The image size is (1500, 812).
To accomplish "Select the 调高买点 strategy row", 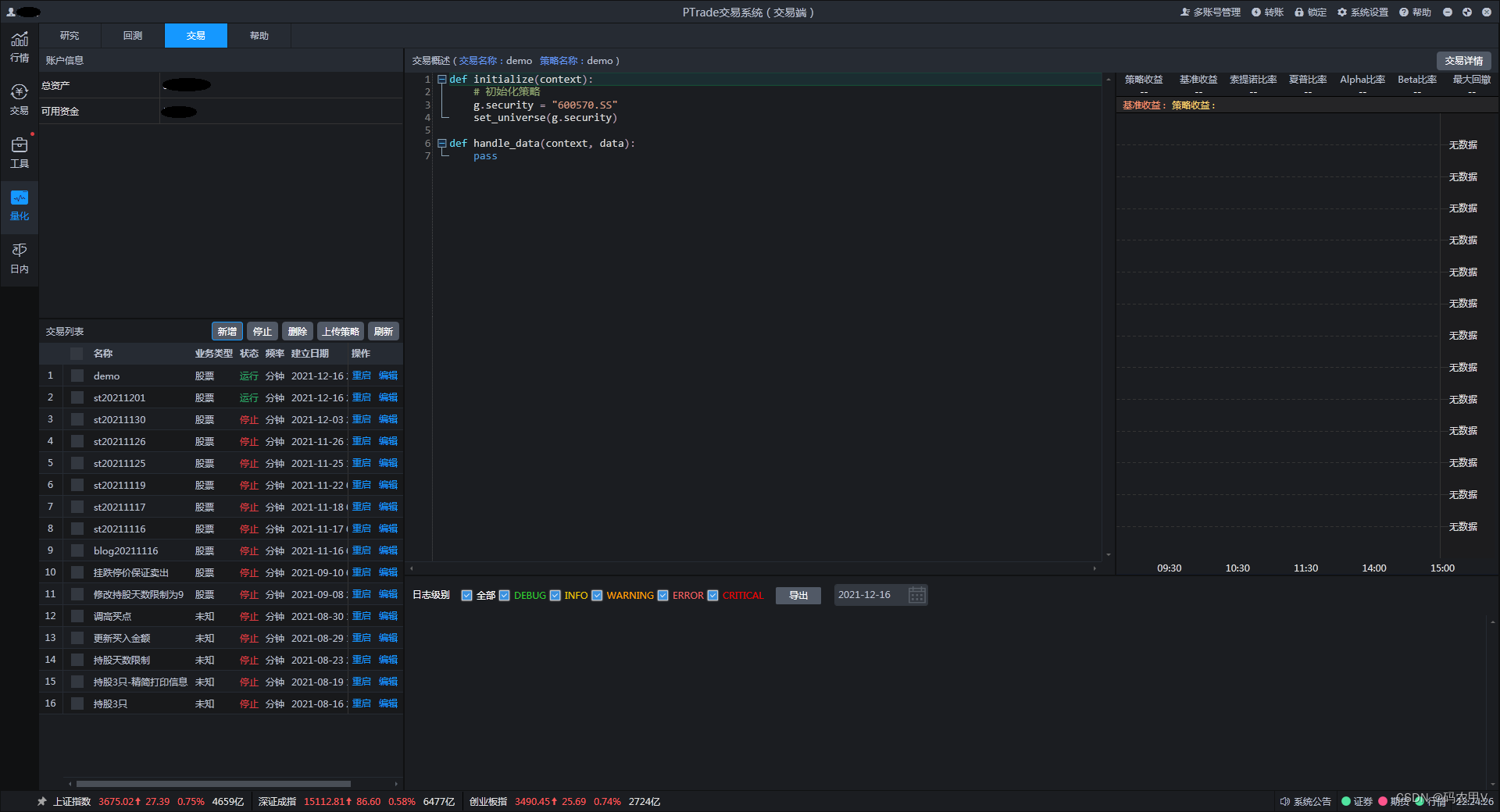I will coord(221,616).
